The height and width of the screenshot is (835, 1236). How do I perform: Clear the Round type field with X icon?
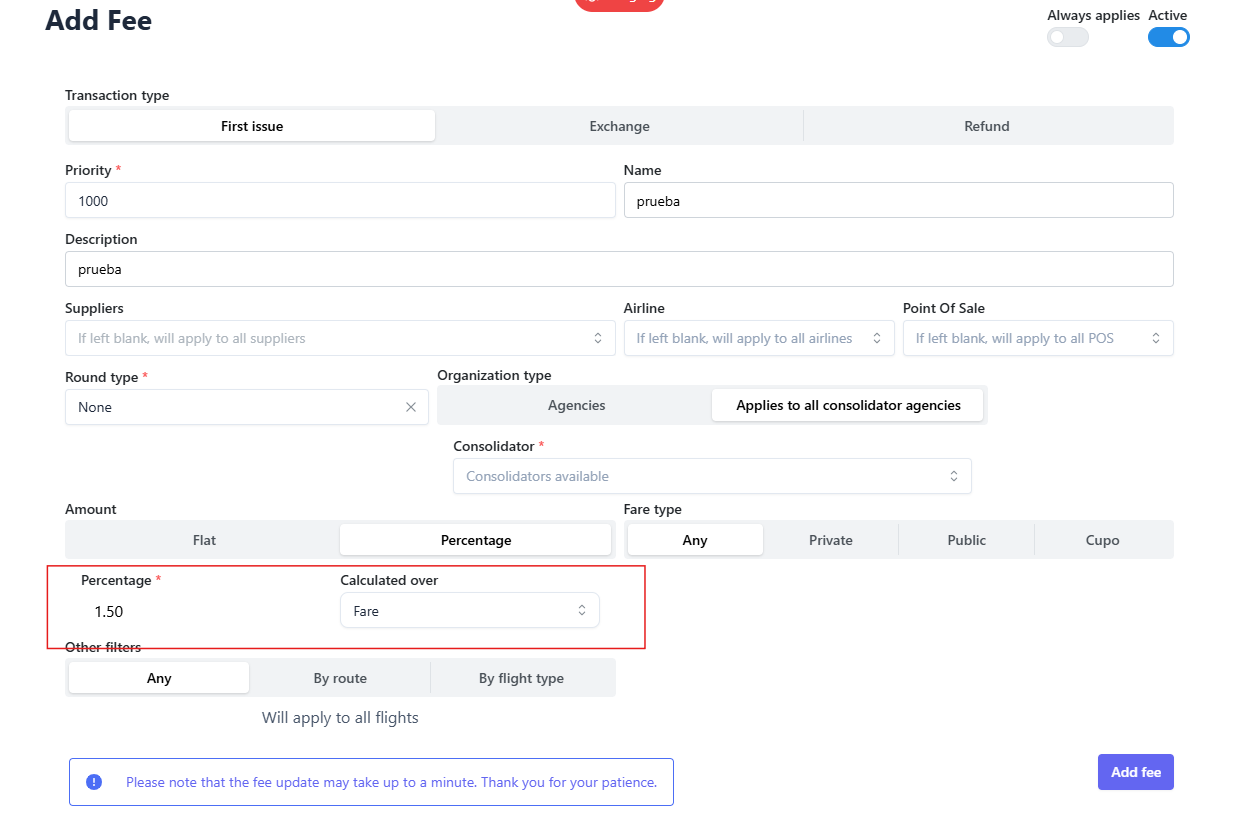click(411, 407)
